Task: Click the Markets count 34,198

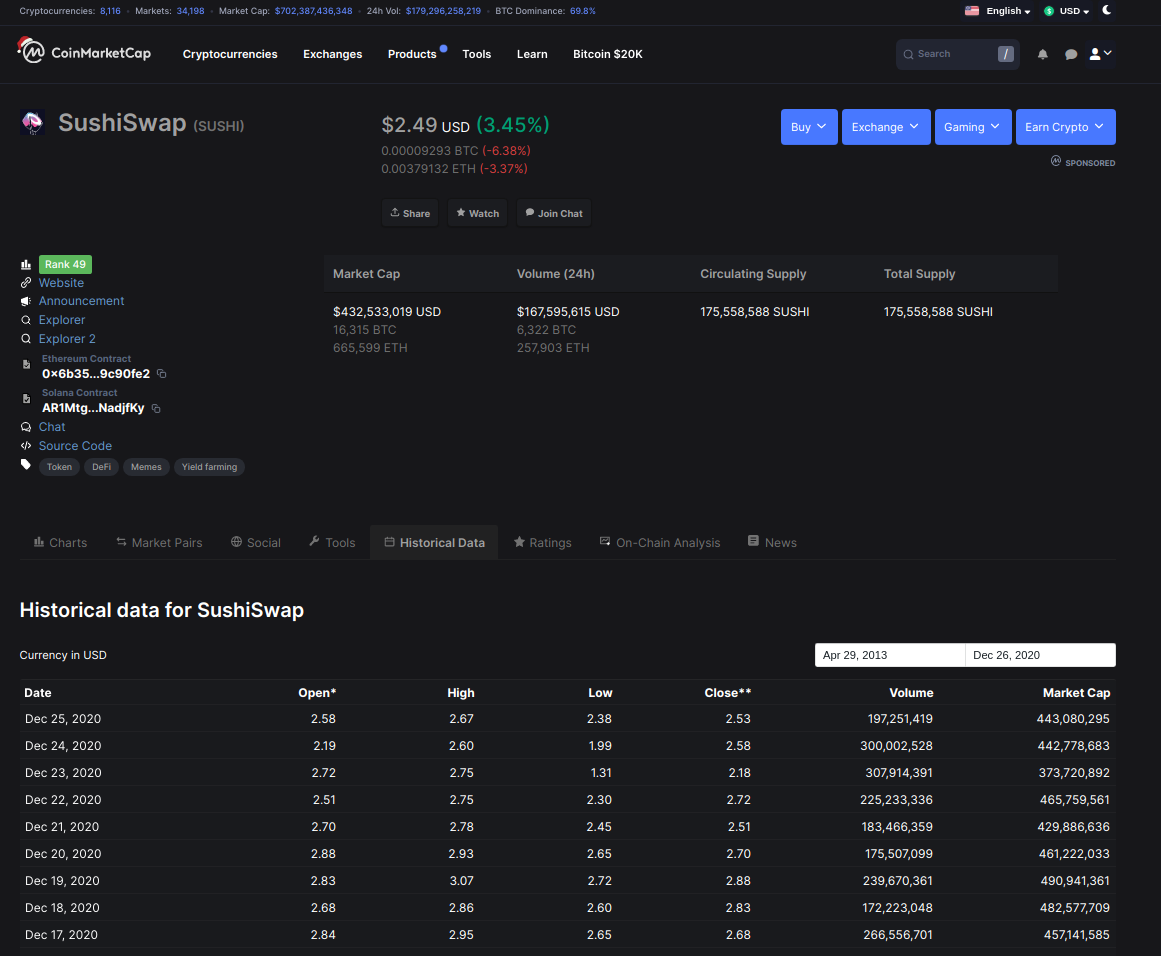Action: pos(190,11)
